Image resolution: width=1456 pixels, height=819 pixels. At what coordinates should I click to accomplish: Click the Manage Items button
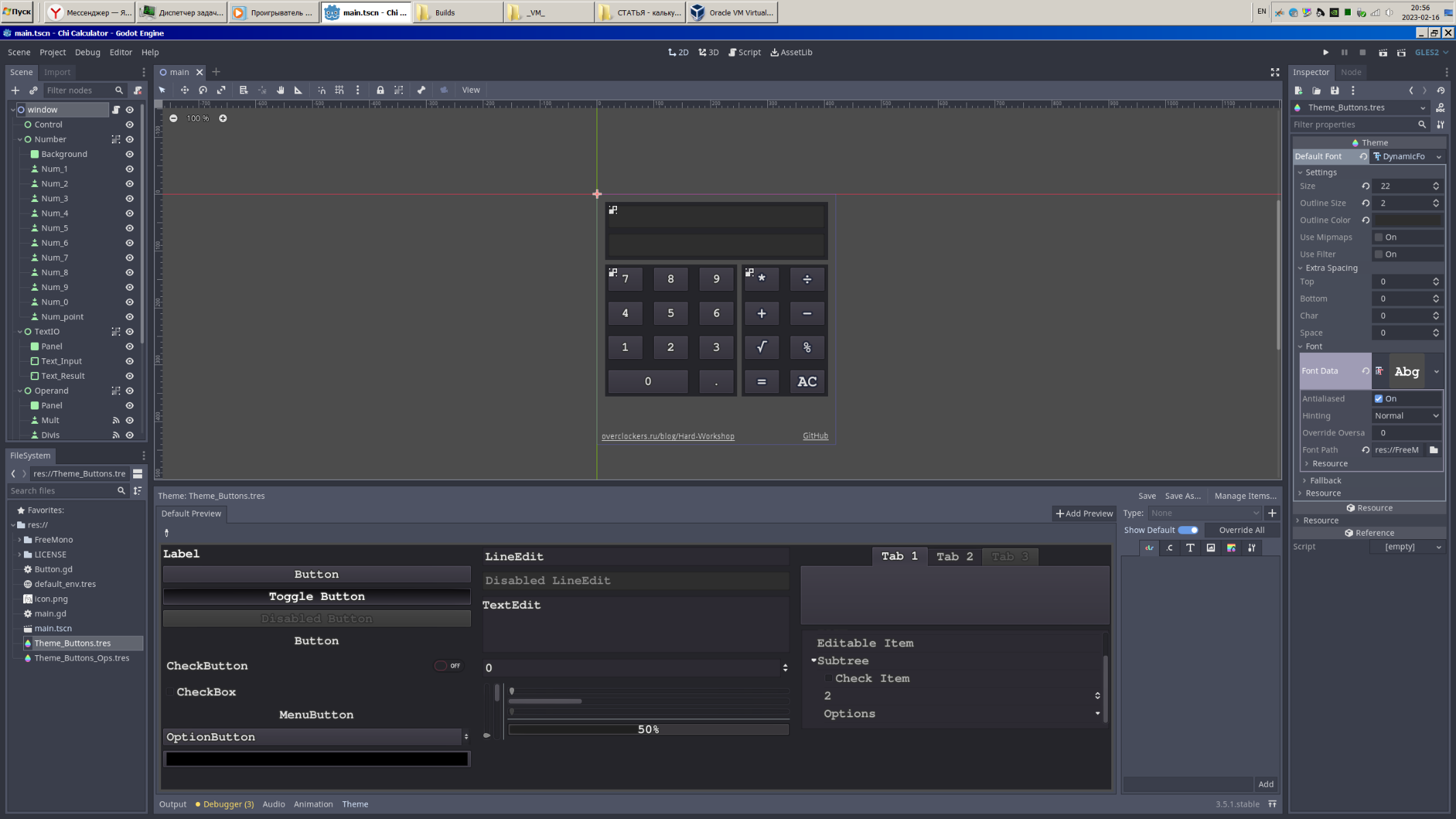1245,496
